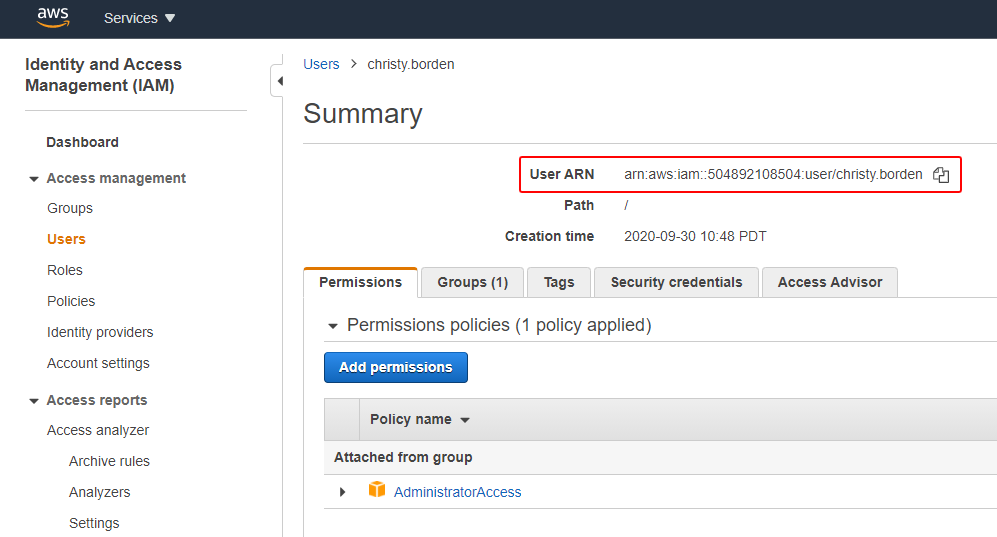Click the Attached from group row
Viewport: 997px width, 537px height.
point(660,458)
